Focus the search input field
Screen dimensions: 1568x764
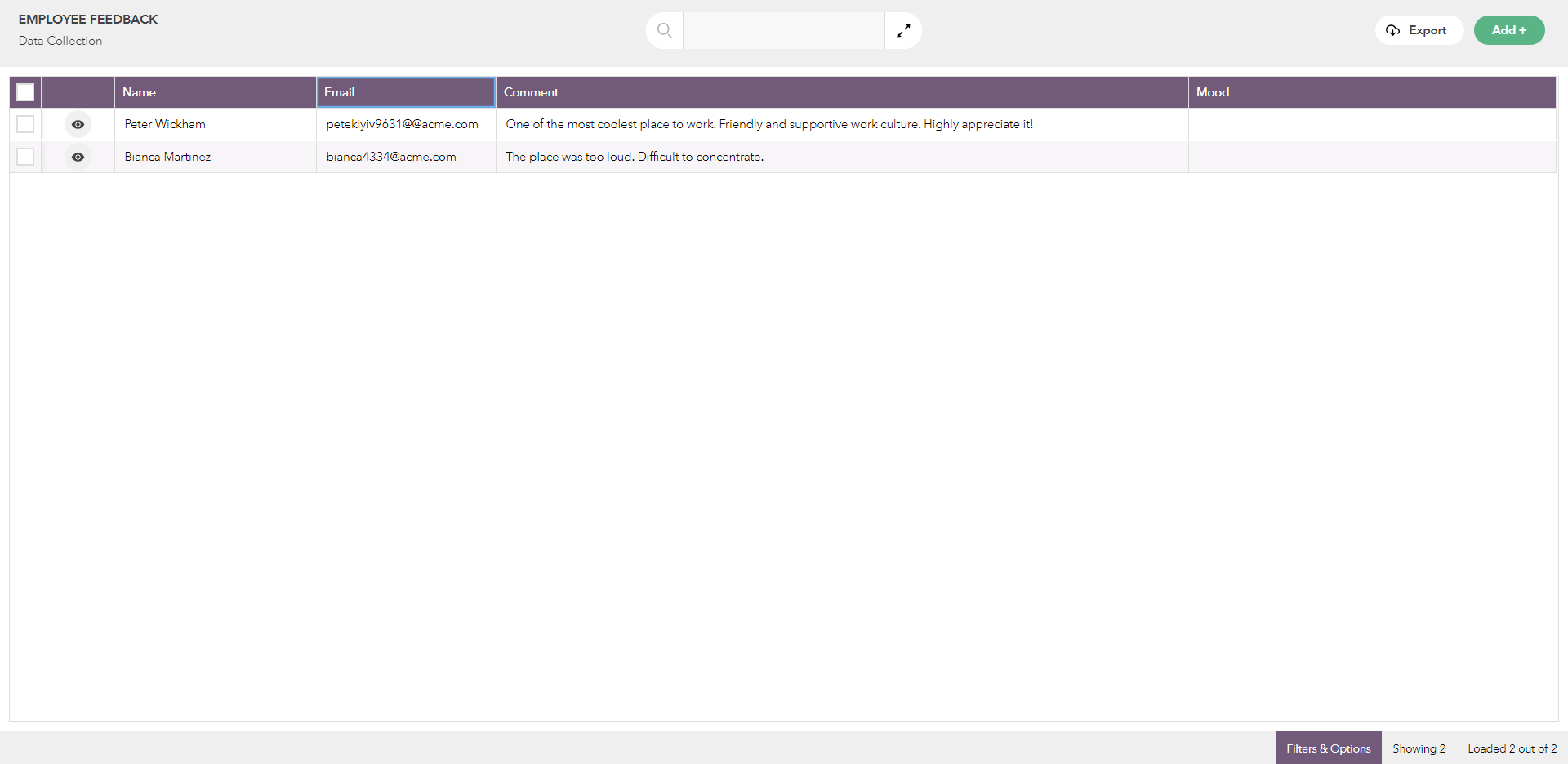tap(783, 31)
